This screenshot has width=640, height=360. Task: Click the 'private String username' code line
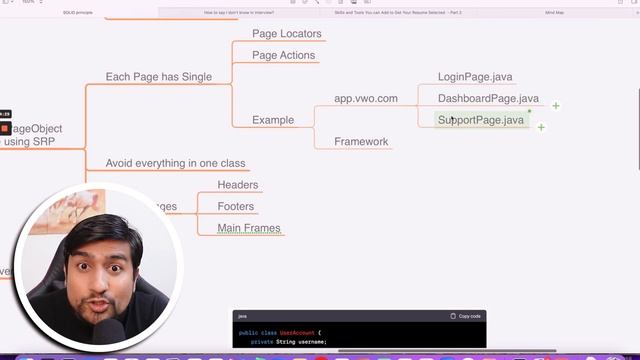pos(289,342)
